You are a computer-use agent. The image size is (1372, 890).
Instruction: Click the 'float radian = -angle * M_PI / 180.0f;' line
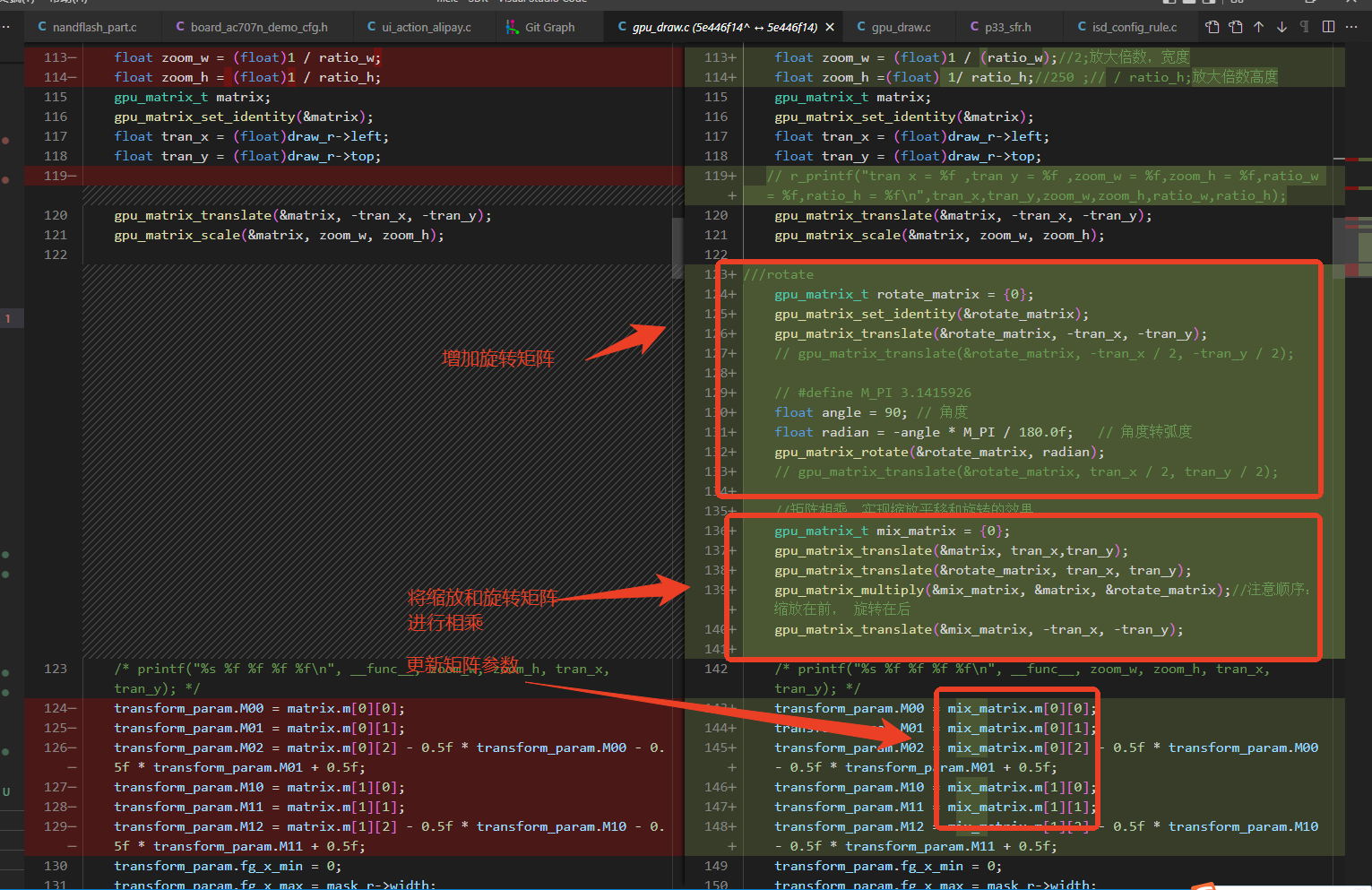point(923,432)
